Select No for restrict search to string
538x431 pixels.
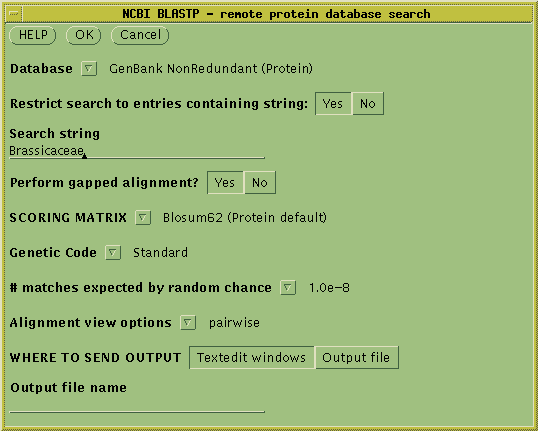tap(368, 104)
